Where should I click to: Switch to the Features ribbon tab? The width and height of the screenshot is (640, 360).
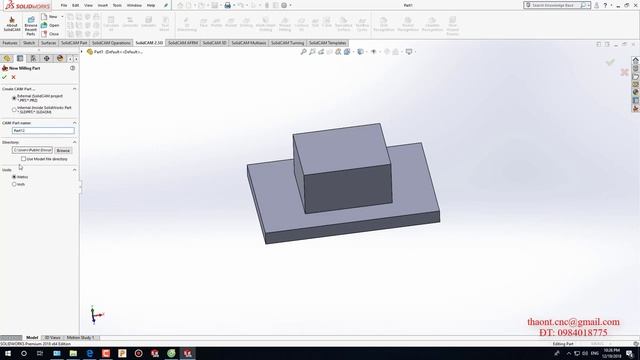tap(10, 43)
